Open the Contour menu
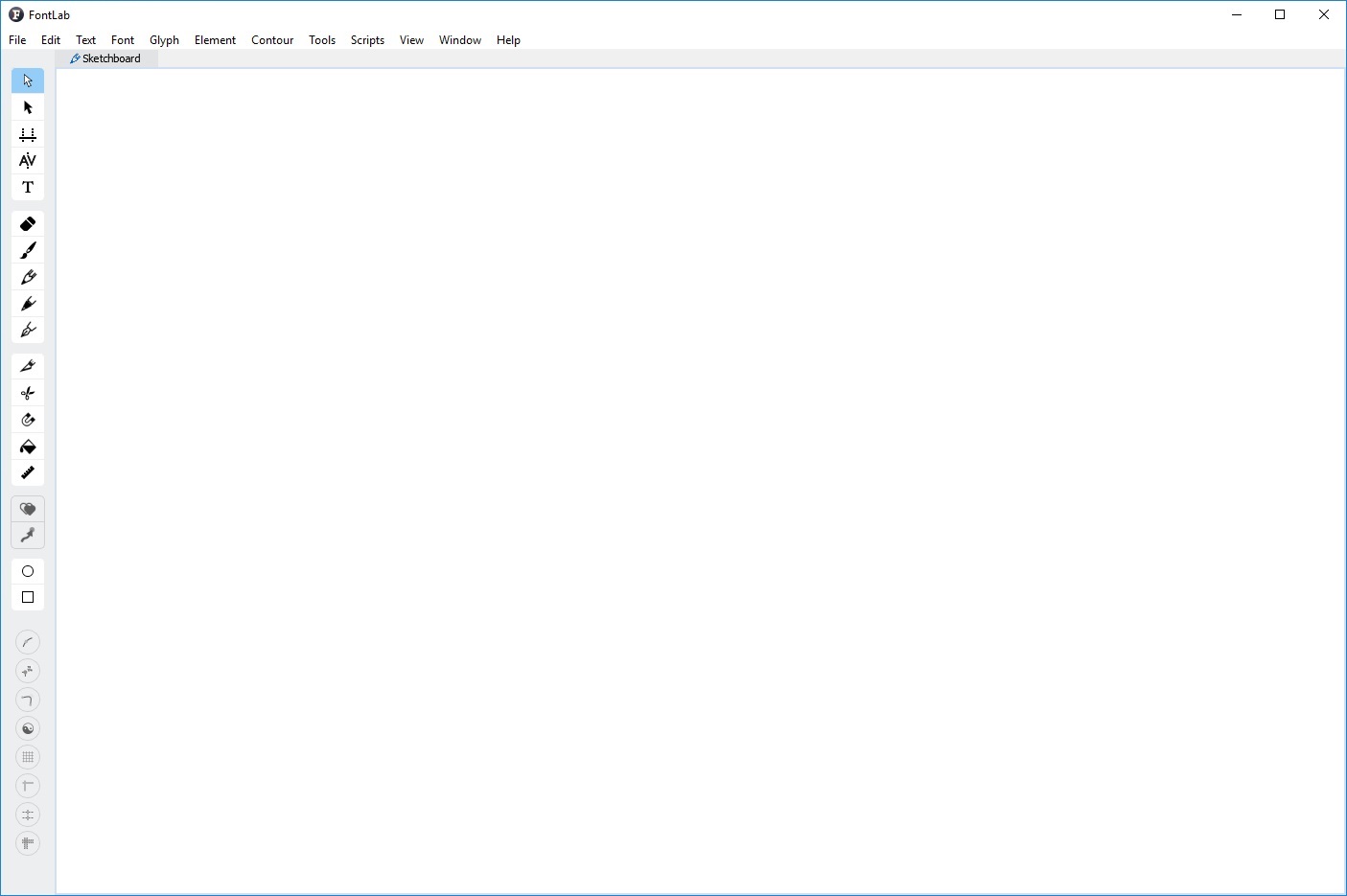The height and width of the screenshot is (896, 1347). click(x=272, y=40)
